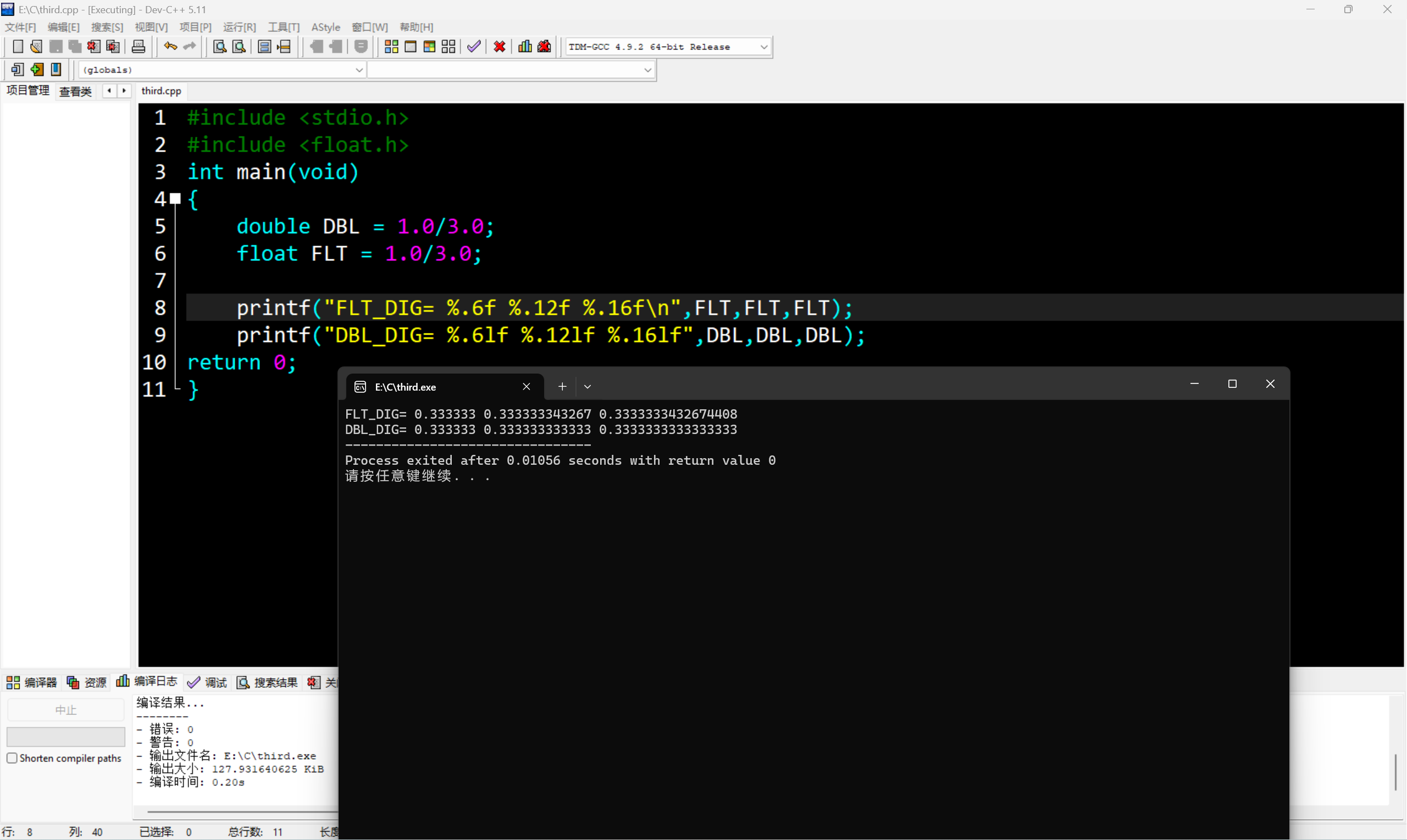Viewport: 1407px width, 840px height.
Task: Close the E:\C\third.exe terminal tab
Action: (x=527, y=387)
